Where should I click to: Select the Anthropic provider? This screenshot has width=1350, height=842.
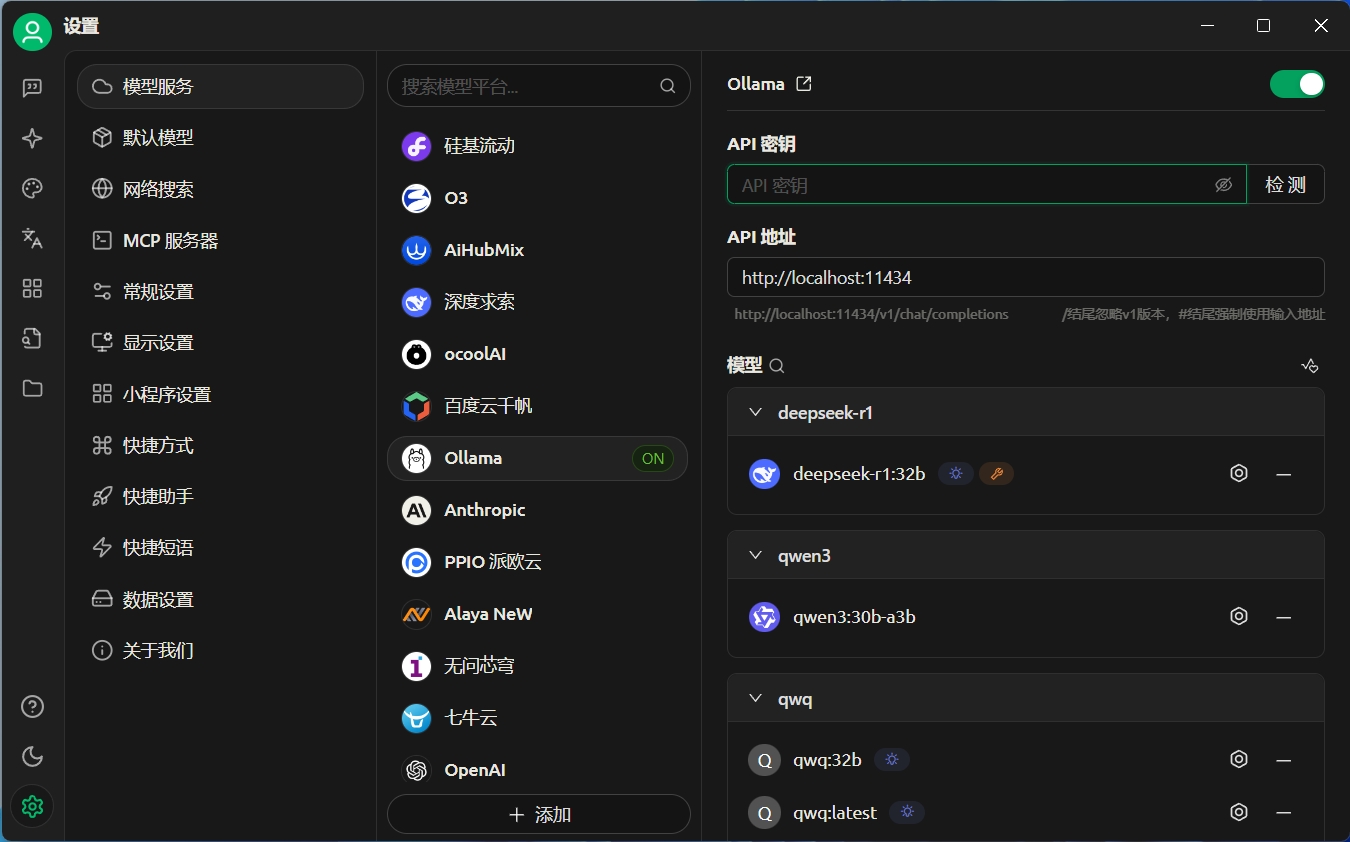coord(538,510)
